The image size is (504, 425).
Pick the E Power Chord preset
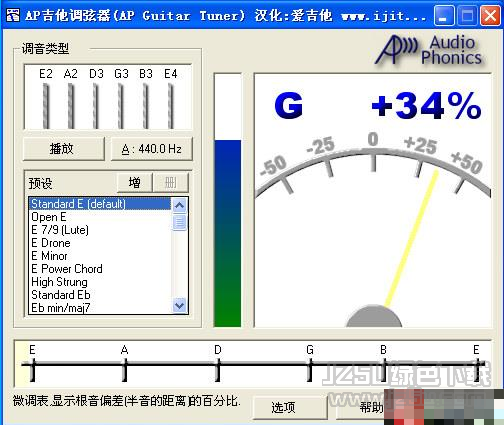tap(100, 269)
